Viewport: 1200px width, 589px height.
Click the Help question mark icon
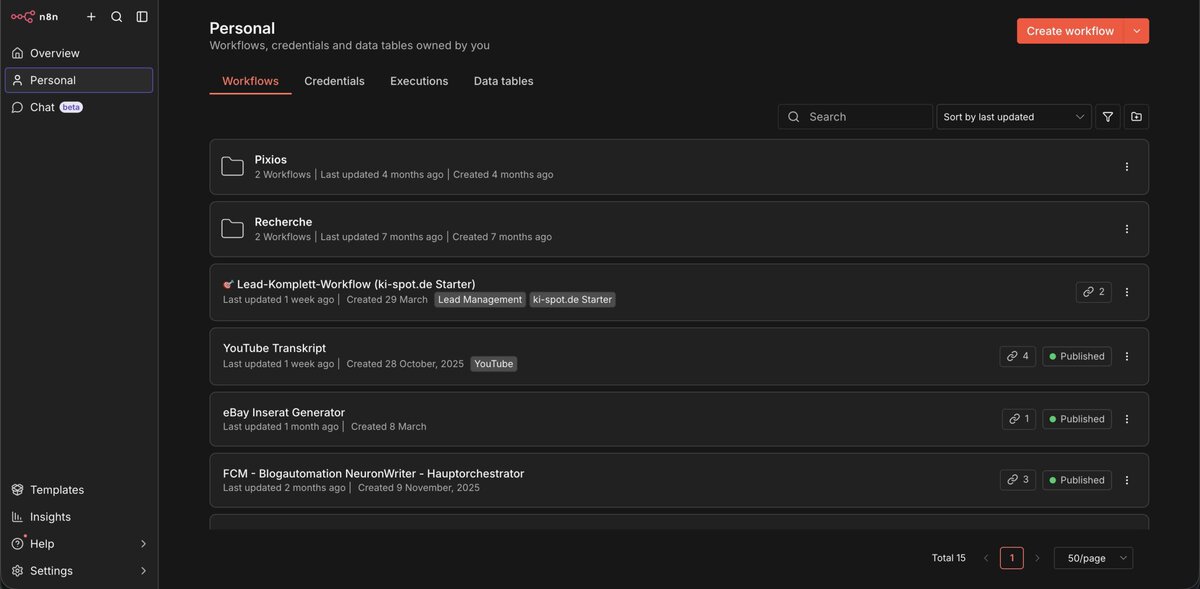17,544
